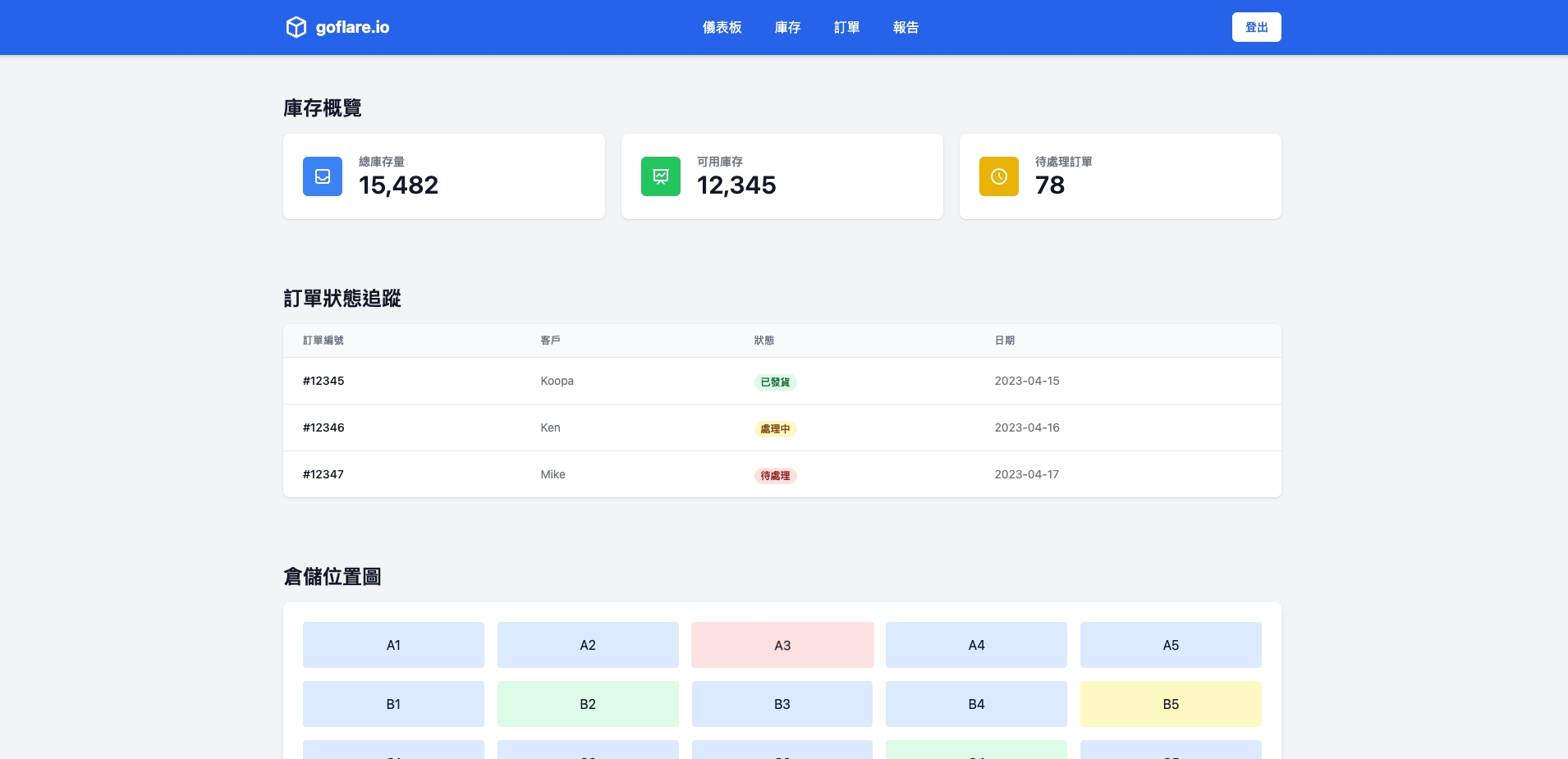This screenshot has height=759, width=1568.
Task: Click customer Koopa in the orders table
Action: [x=557, y=381]
